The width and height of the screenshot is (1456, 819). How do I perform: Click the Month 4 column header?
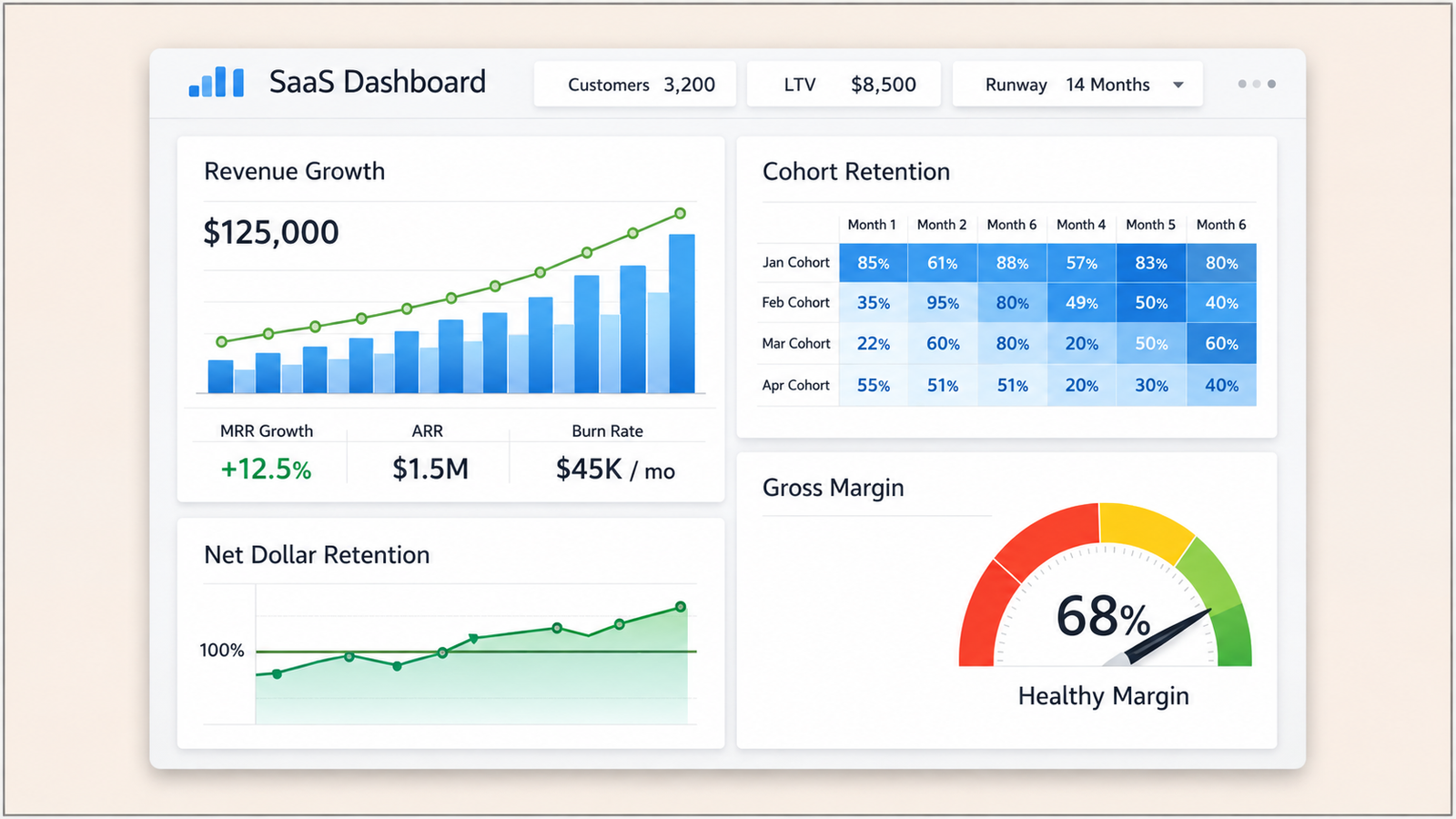point(1081,225)
